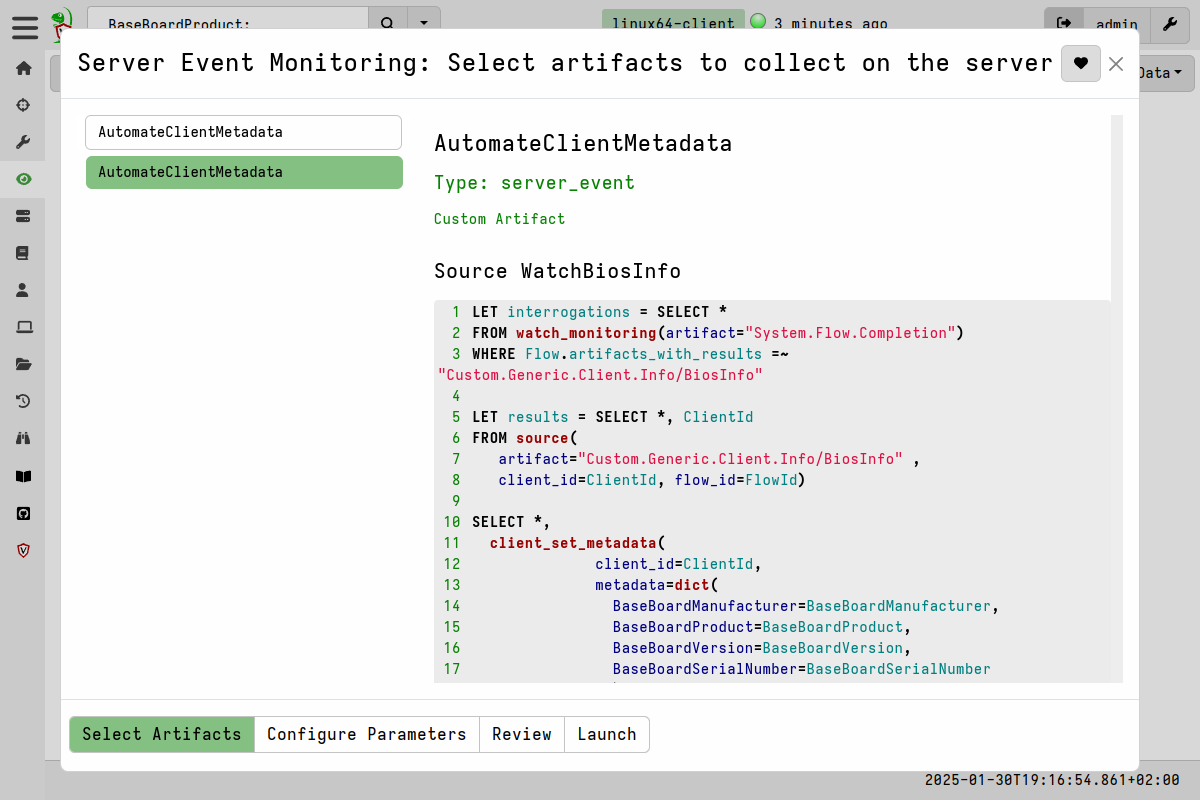Switch to the Review tab
The height and width of the screenshot is (800, 1200).
click(522, 734)
